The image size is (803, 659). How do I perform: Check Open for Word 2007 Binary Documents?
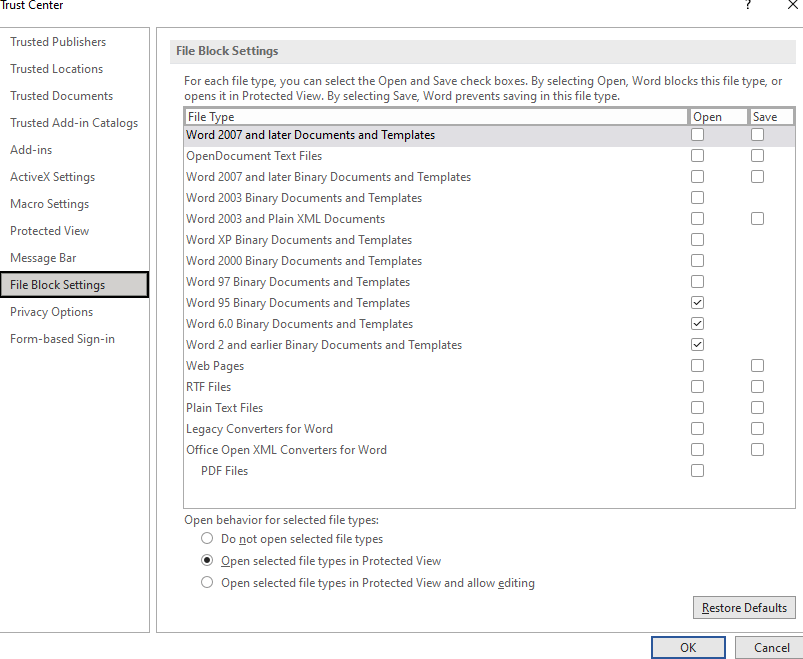click(x=697, y=177)
